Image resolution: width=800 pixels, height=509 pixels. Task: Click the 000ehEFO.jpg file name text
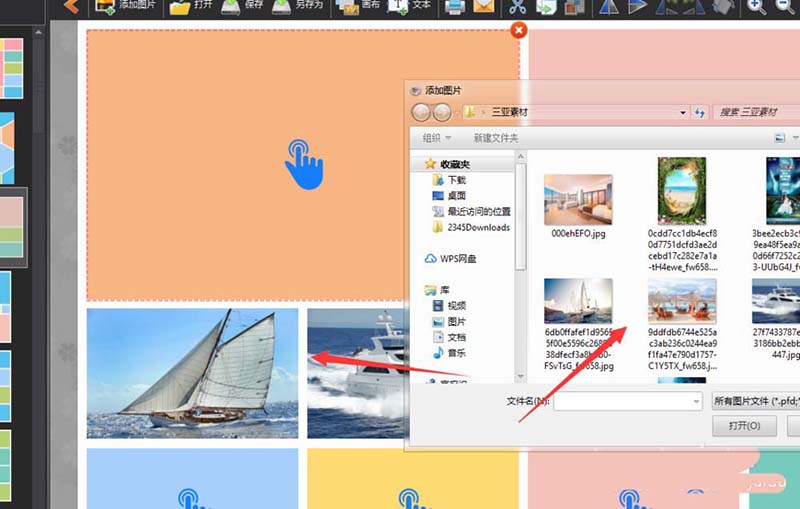click(578, 234)
